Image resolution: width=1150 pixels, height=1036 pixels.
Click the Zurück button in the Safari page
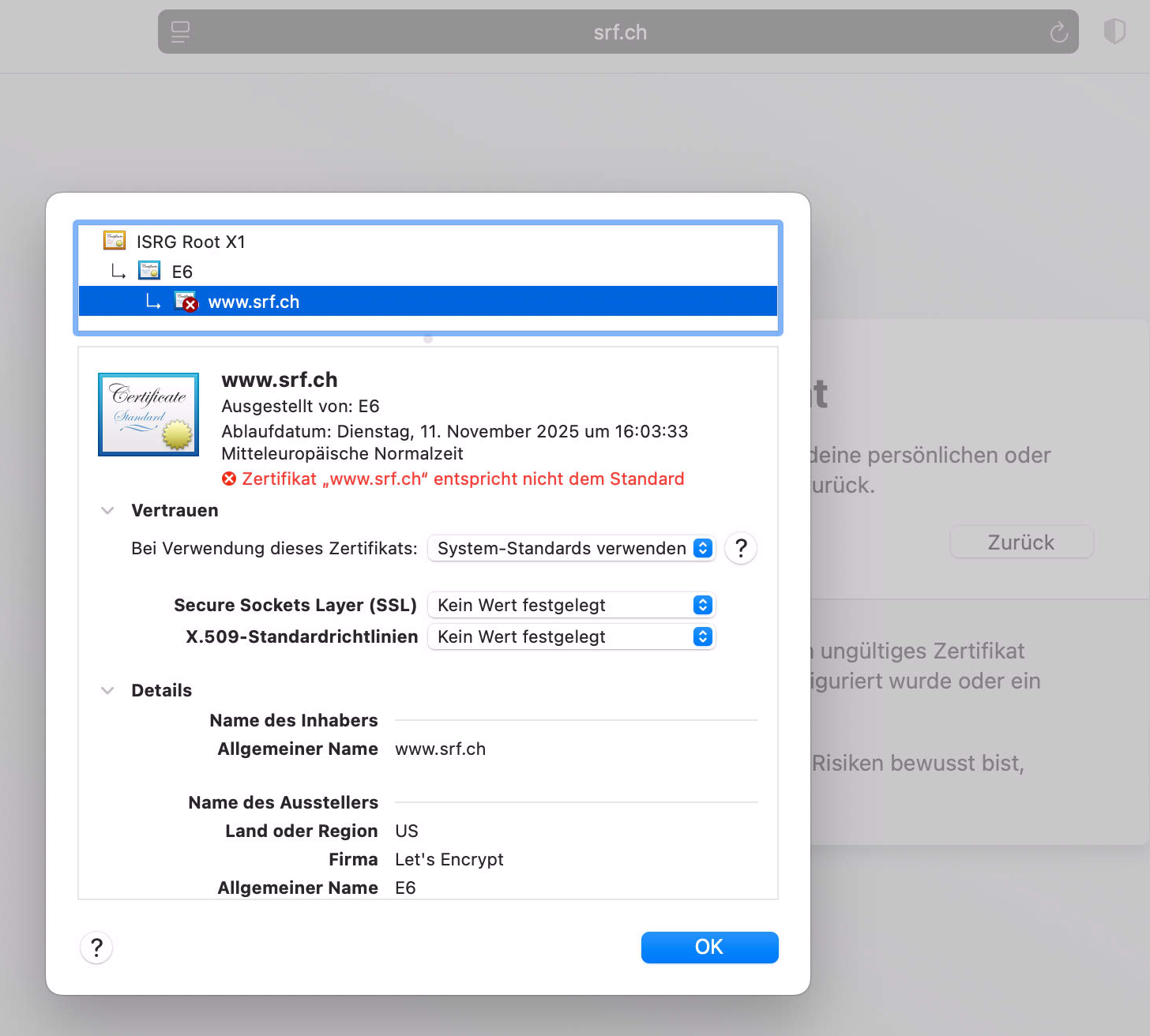(x=1021, y=542)
